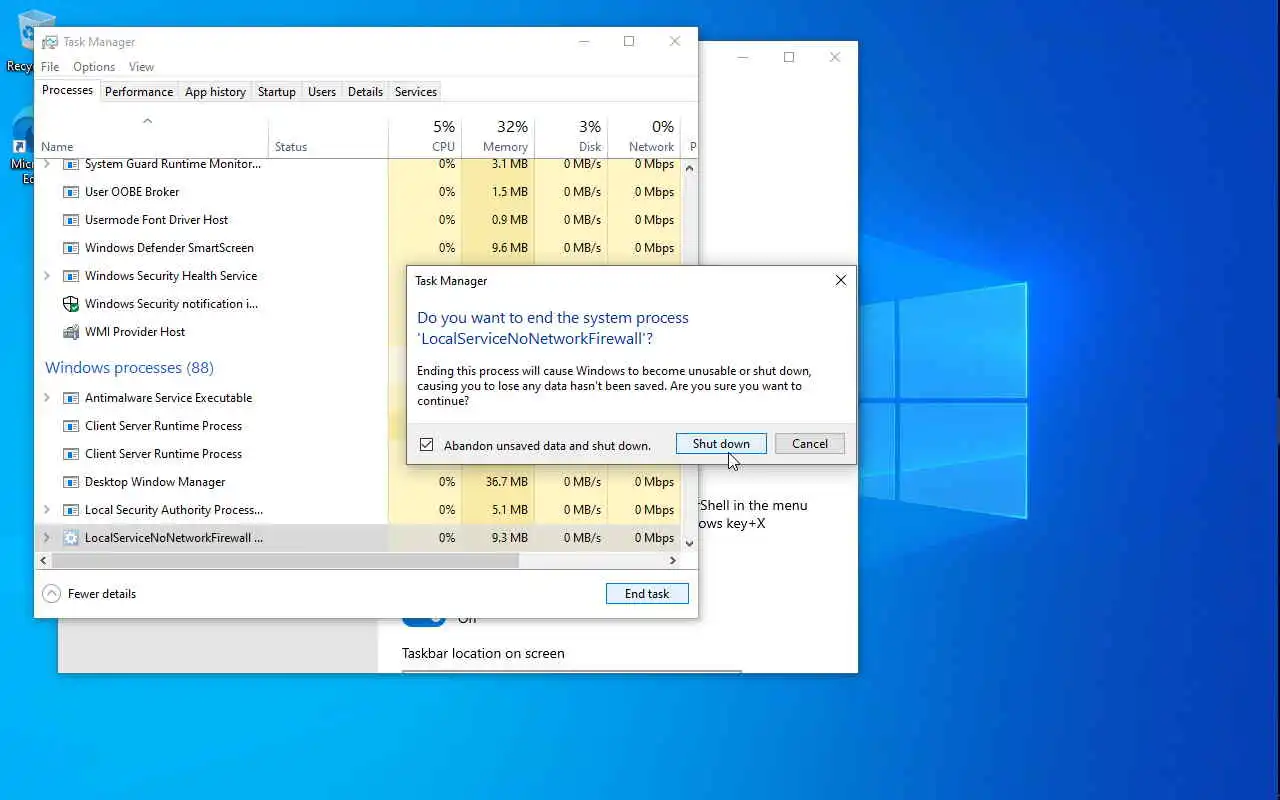Click Local Security Authority Process icon
The width and height of the screenshot is (1280, 800).
click(x=71, y=510)
